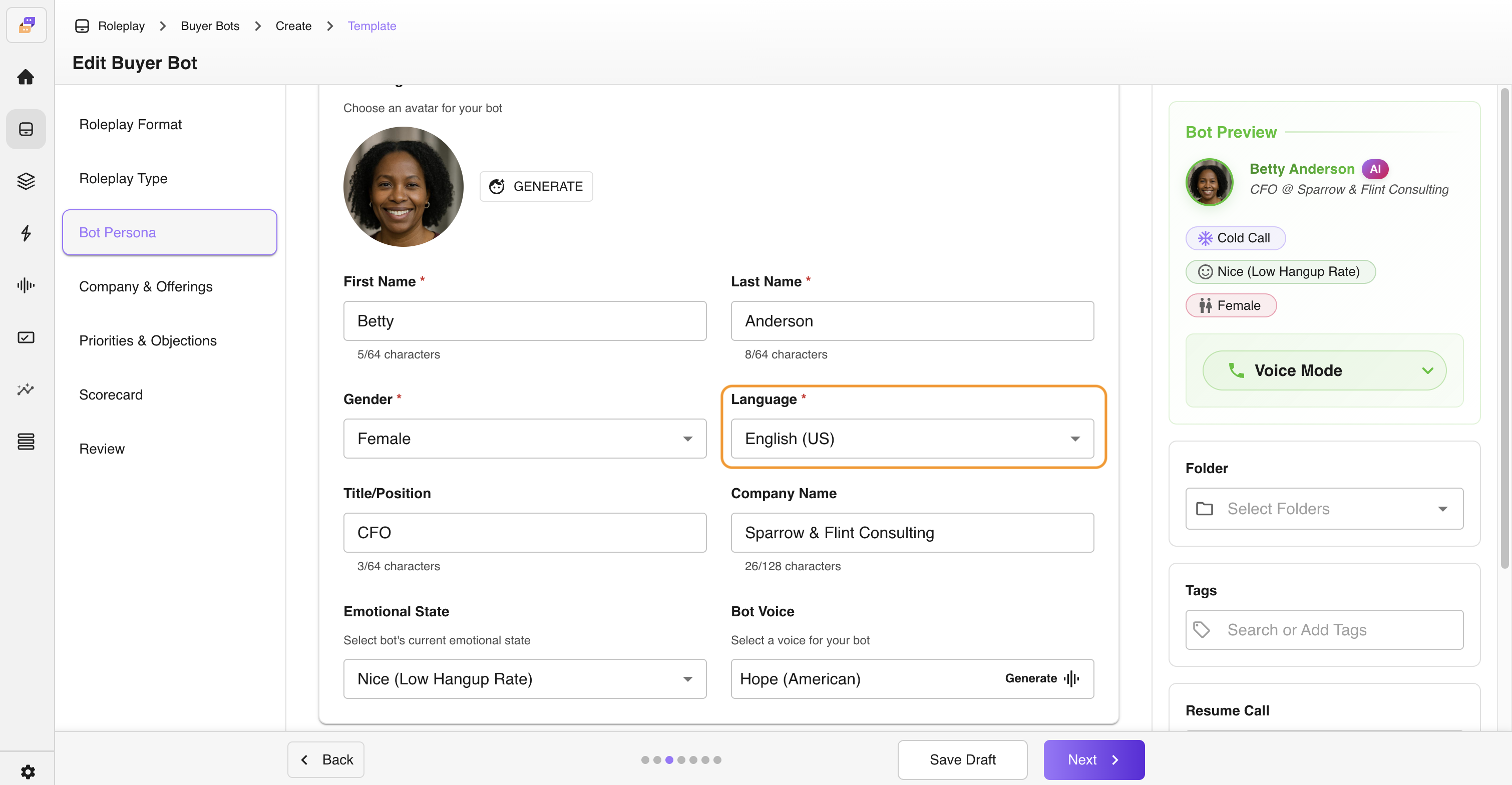
Task: Open settings gear at sidebar bottom
Action: pyautogui.click(x=28, y=771)
